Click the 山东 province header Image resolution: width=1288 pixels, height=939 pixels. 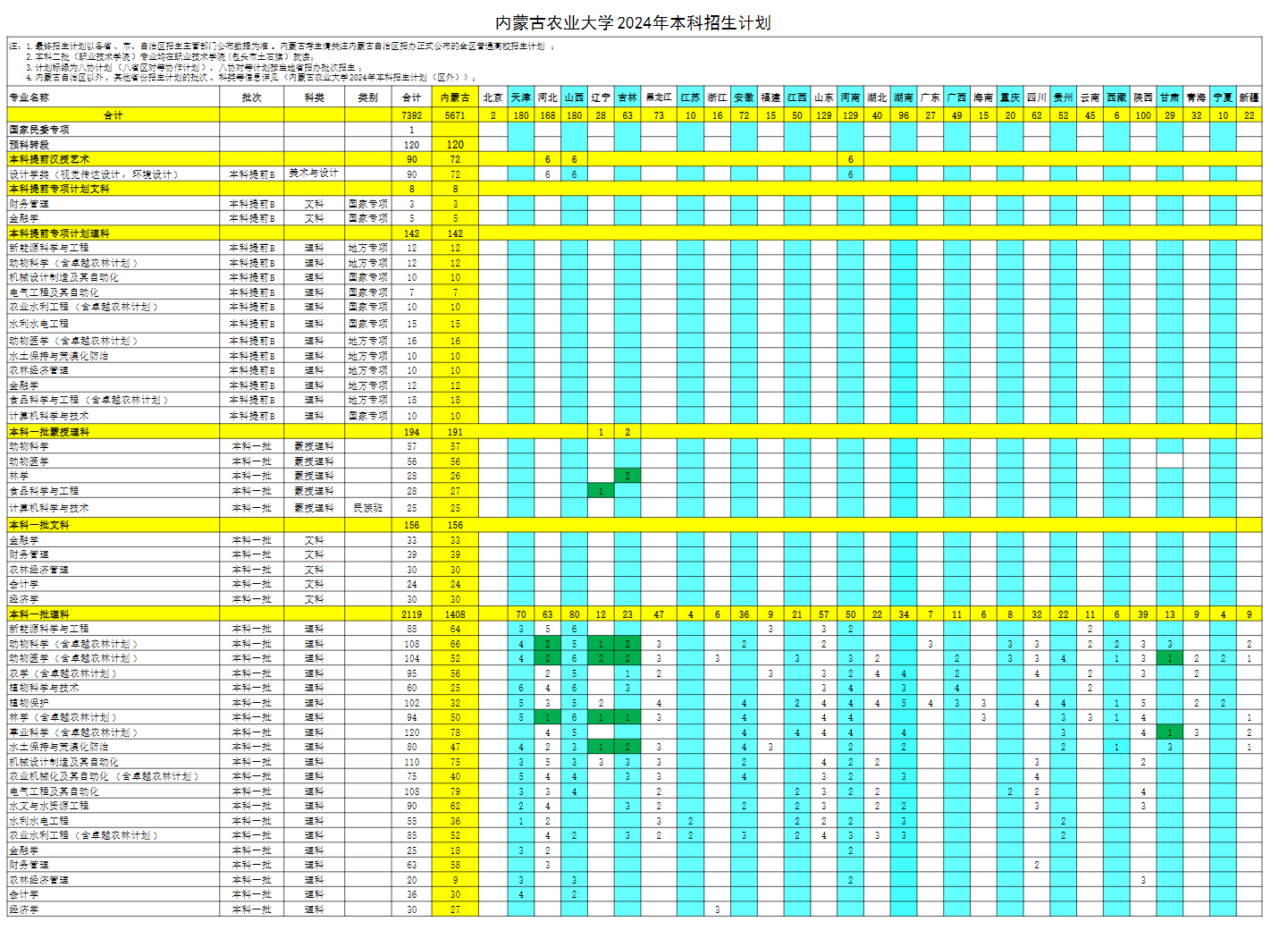(824, 97)
